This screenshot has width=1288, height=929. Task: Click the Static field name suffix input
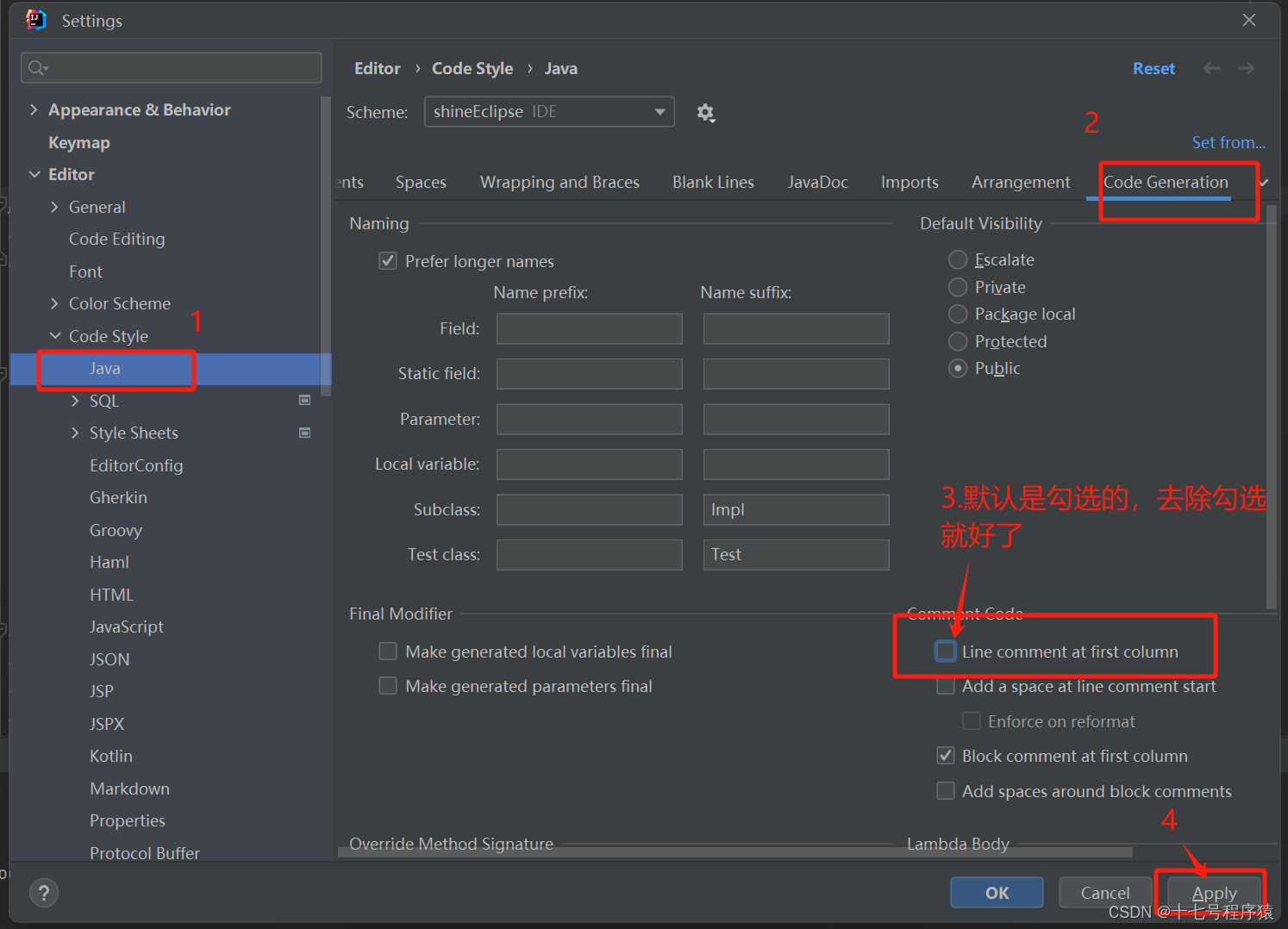coord(797,373)
